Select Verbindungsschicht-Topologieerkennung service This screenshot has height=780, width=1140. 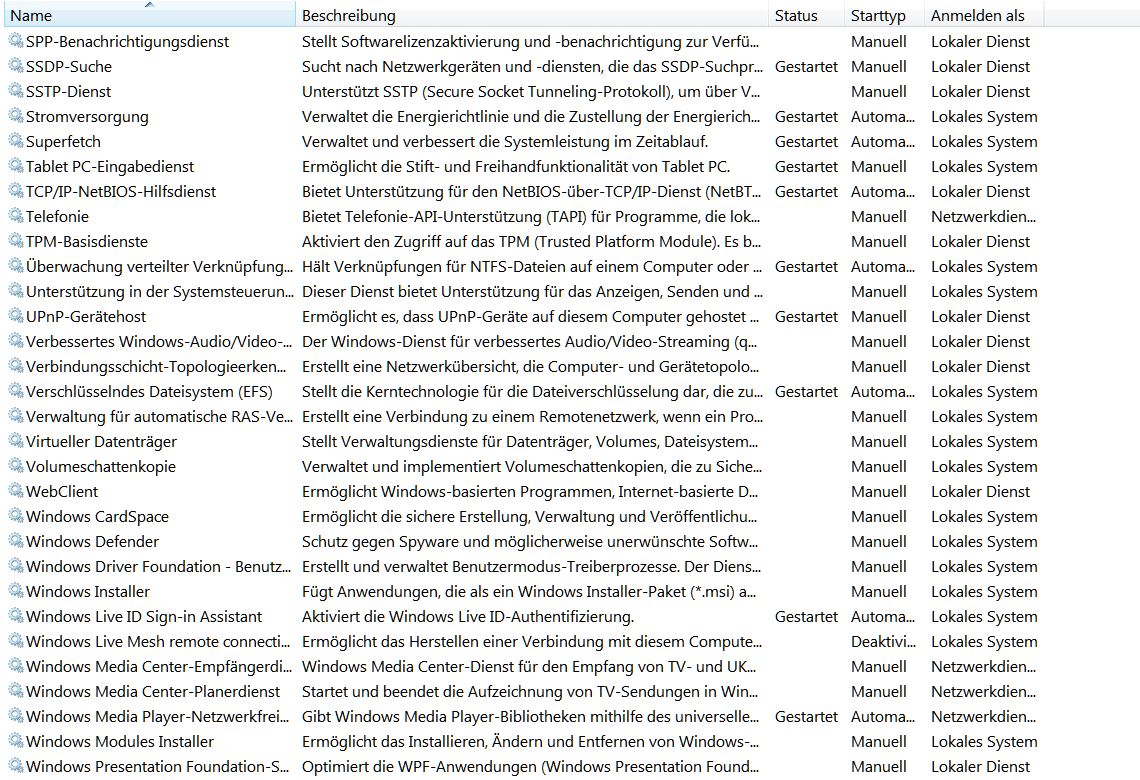pyautogui.click(x=156, y=366)
